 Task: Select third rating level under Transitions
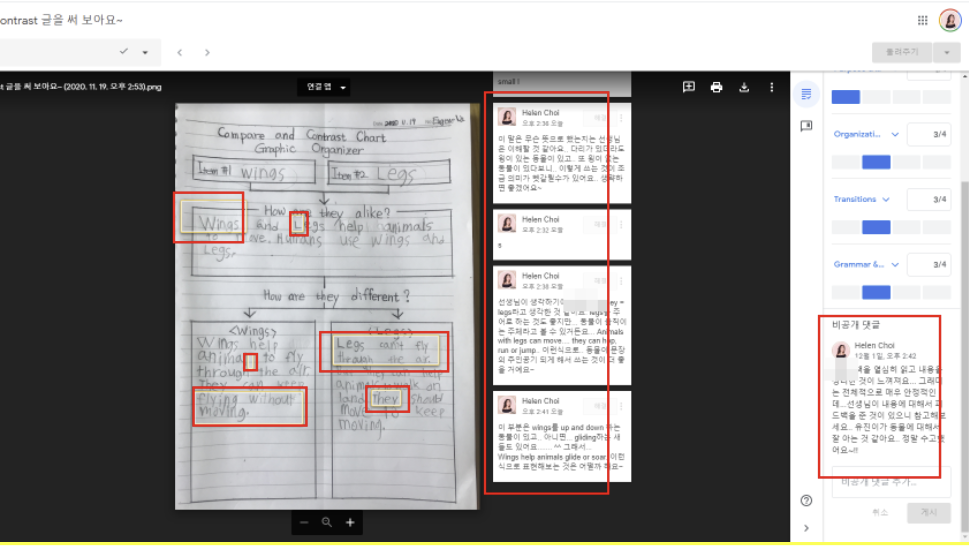(907, 227)
